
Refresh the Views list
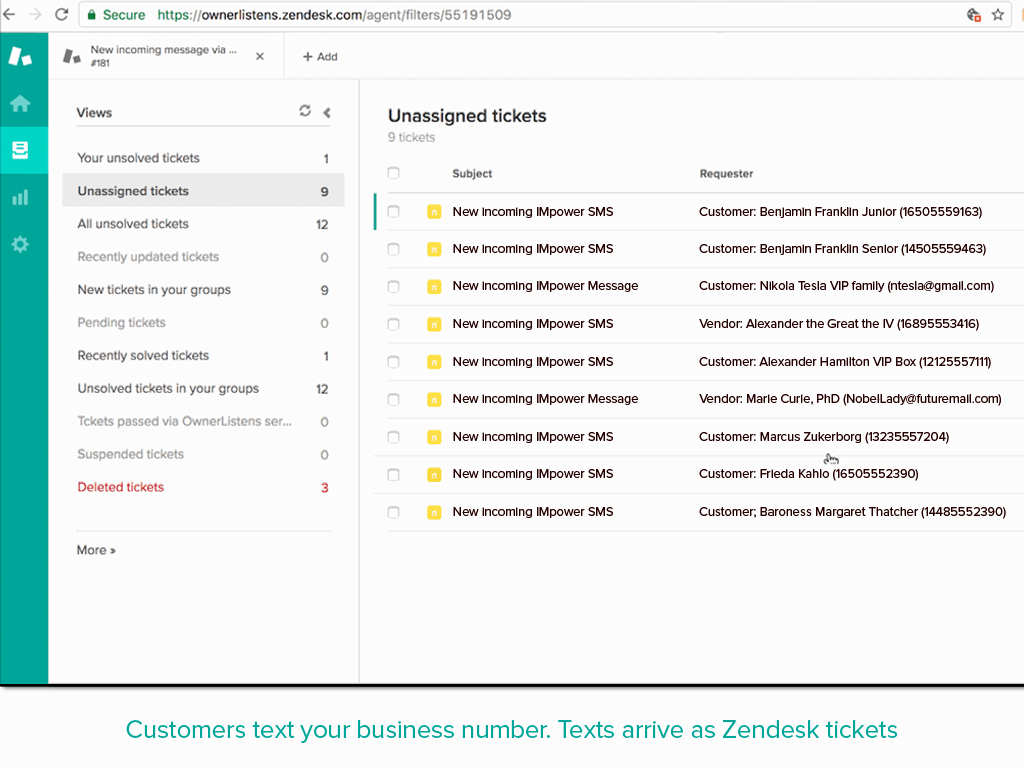[x=305, y=111]
